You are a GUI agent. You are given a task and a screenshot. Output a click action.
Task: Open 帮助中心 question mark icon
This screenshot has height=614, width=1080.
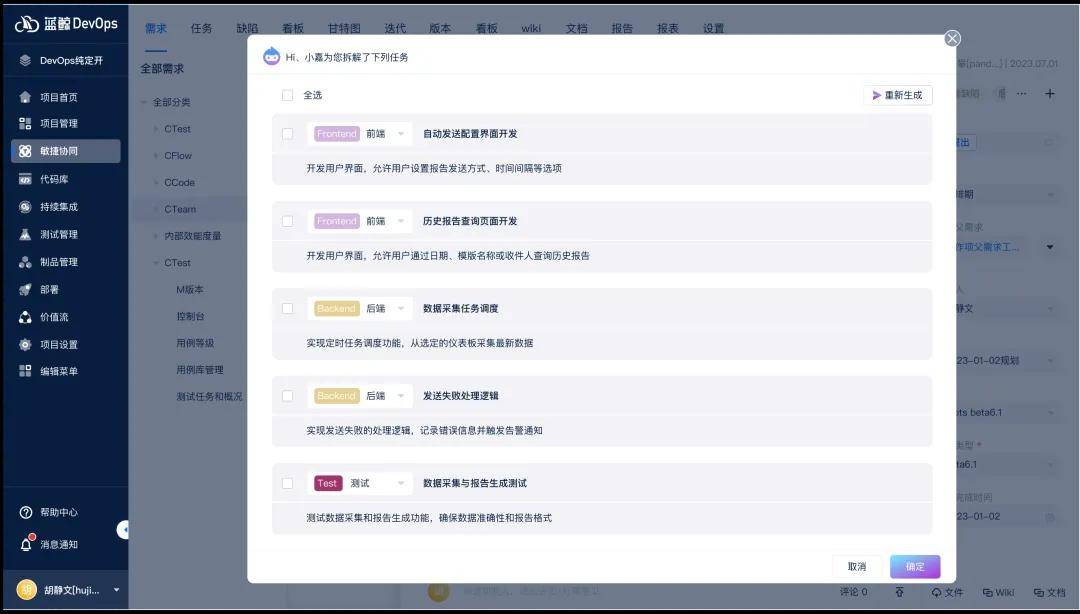click(26, 512)
